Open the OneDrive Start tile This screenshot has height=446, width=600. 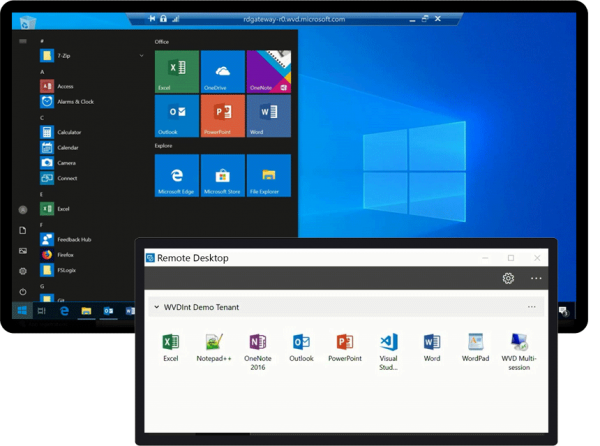coord(223,72)
